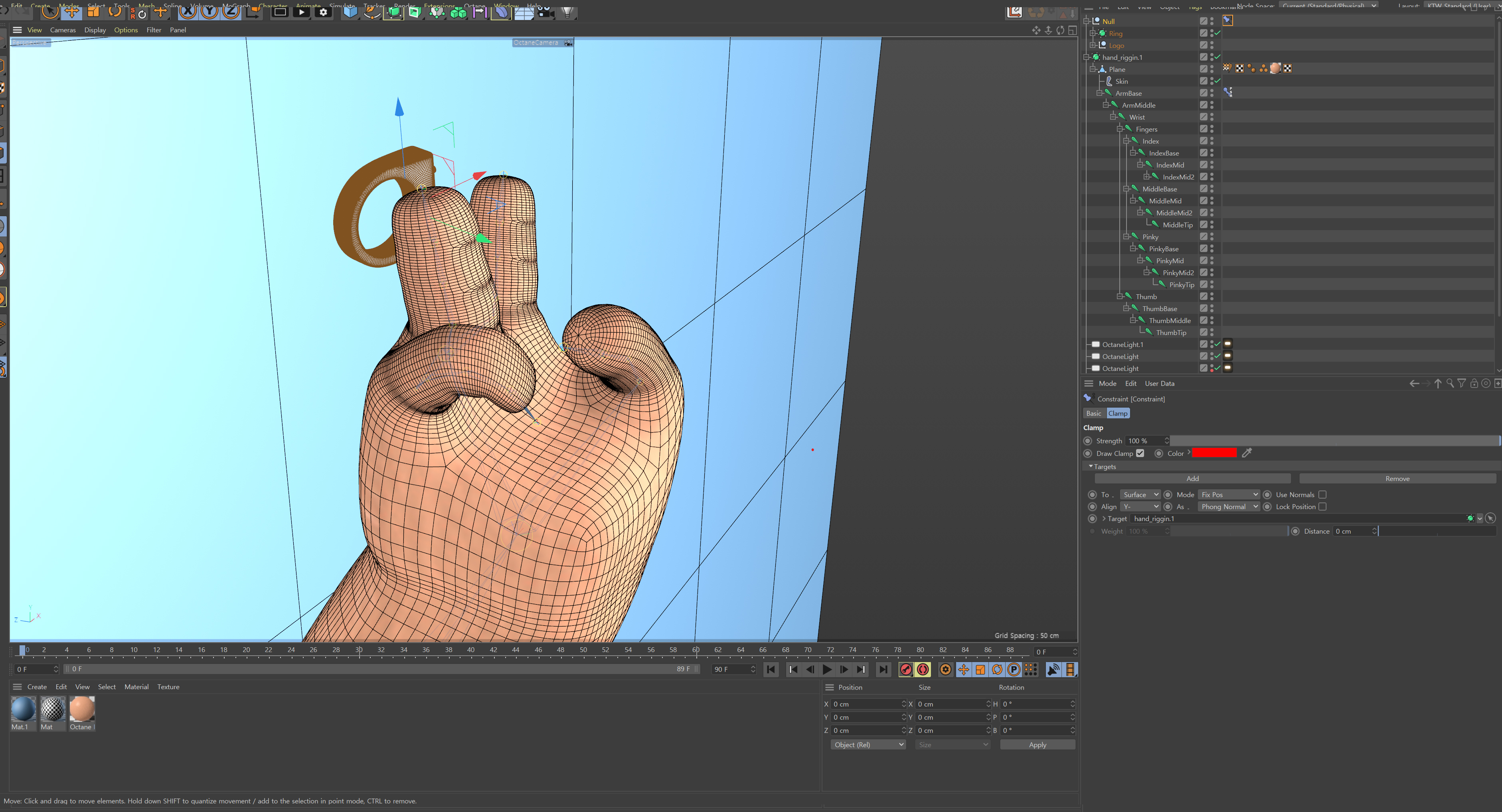Switch to the Basic tab
This screenshot has width=1502, height=812.
(x=1093, y=413)
